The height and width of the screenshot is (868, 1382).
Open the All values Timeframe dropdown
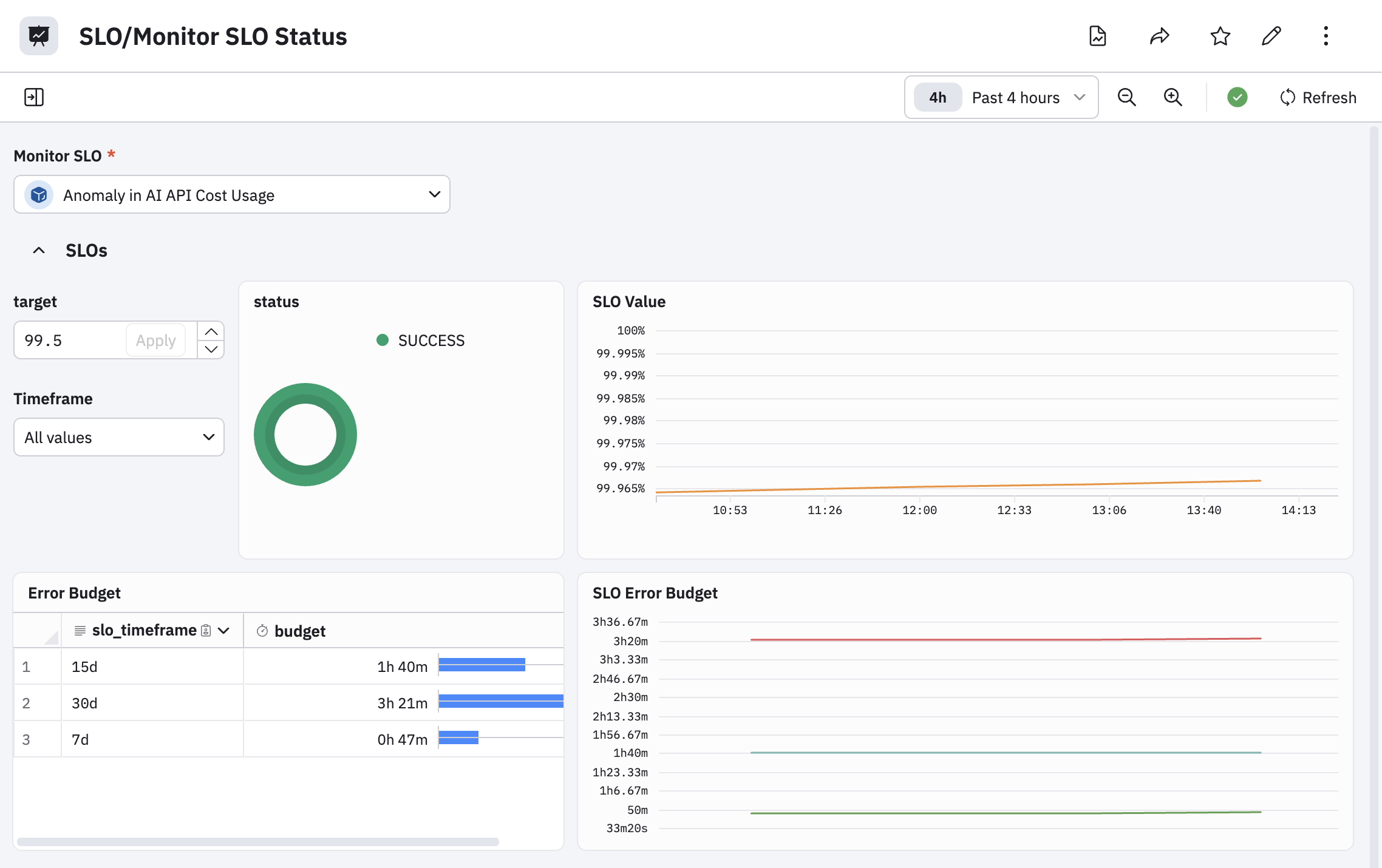coord(119,437)
